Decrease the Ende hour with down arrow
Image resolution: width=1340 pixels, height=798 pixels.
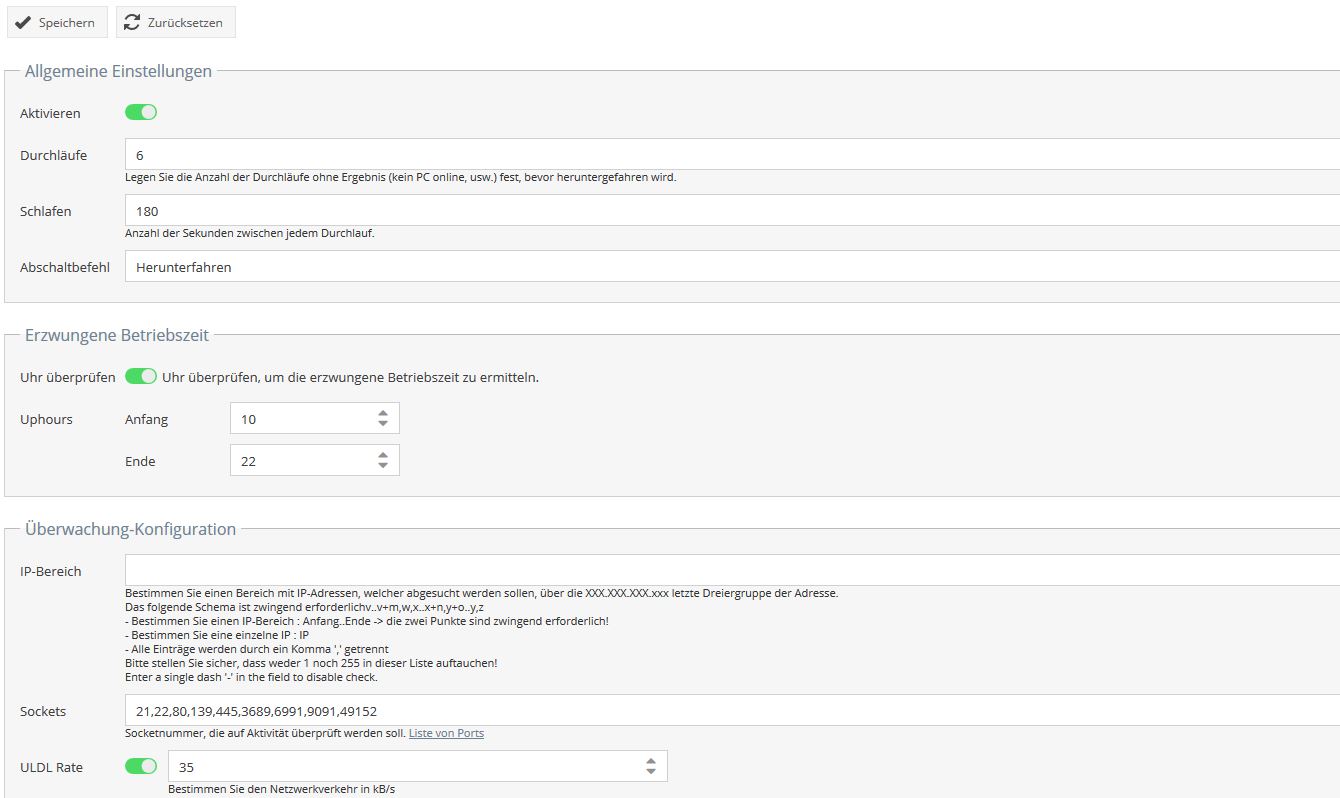pos(383,466)
